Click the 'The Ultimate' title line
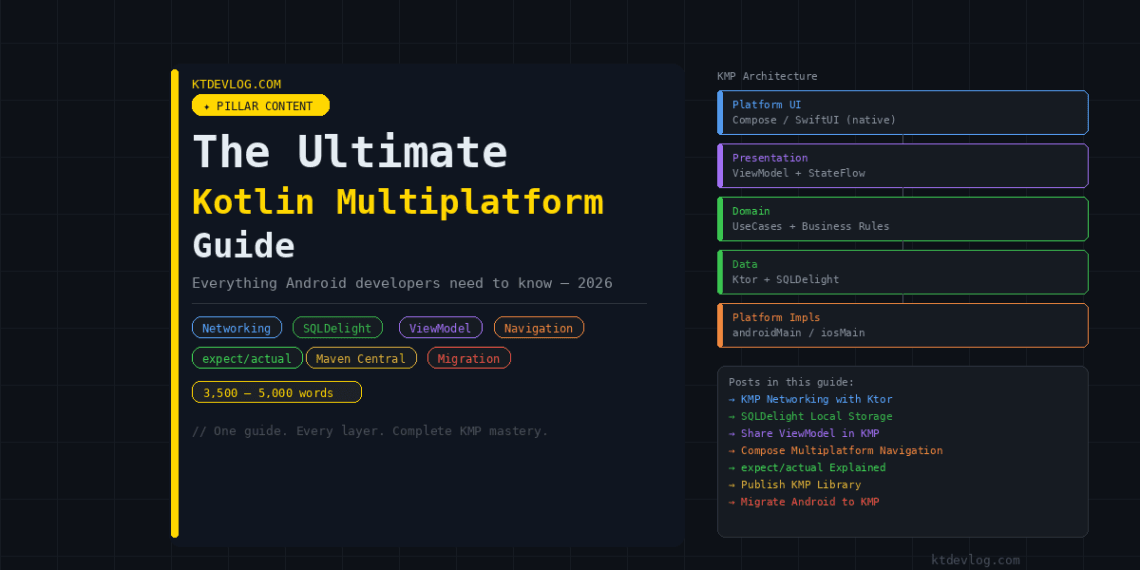Image resolution: width=1140 pixels, height=570 pixels. coord(350,152)
